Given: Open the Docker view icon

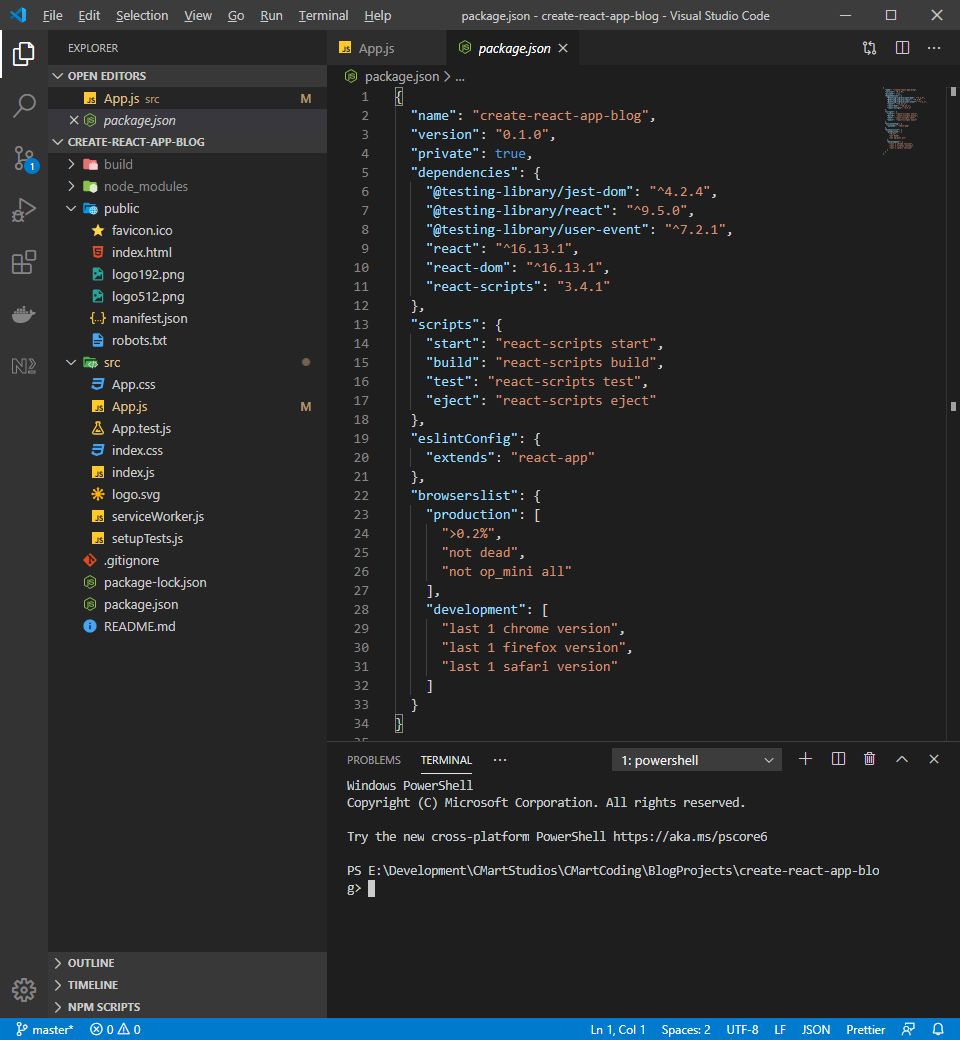Looking at the screenshot, I should coord(24,314).
